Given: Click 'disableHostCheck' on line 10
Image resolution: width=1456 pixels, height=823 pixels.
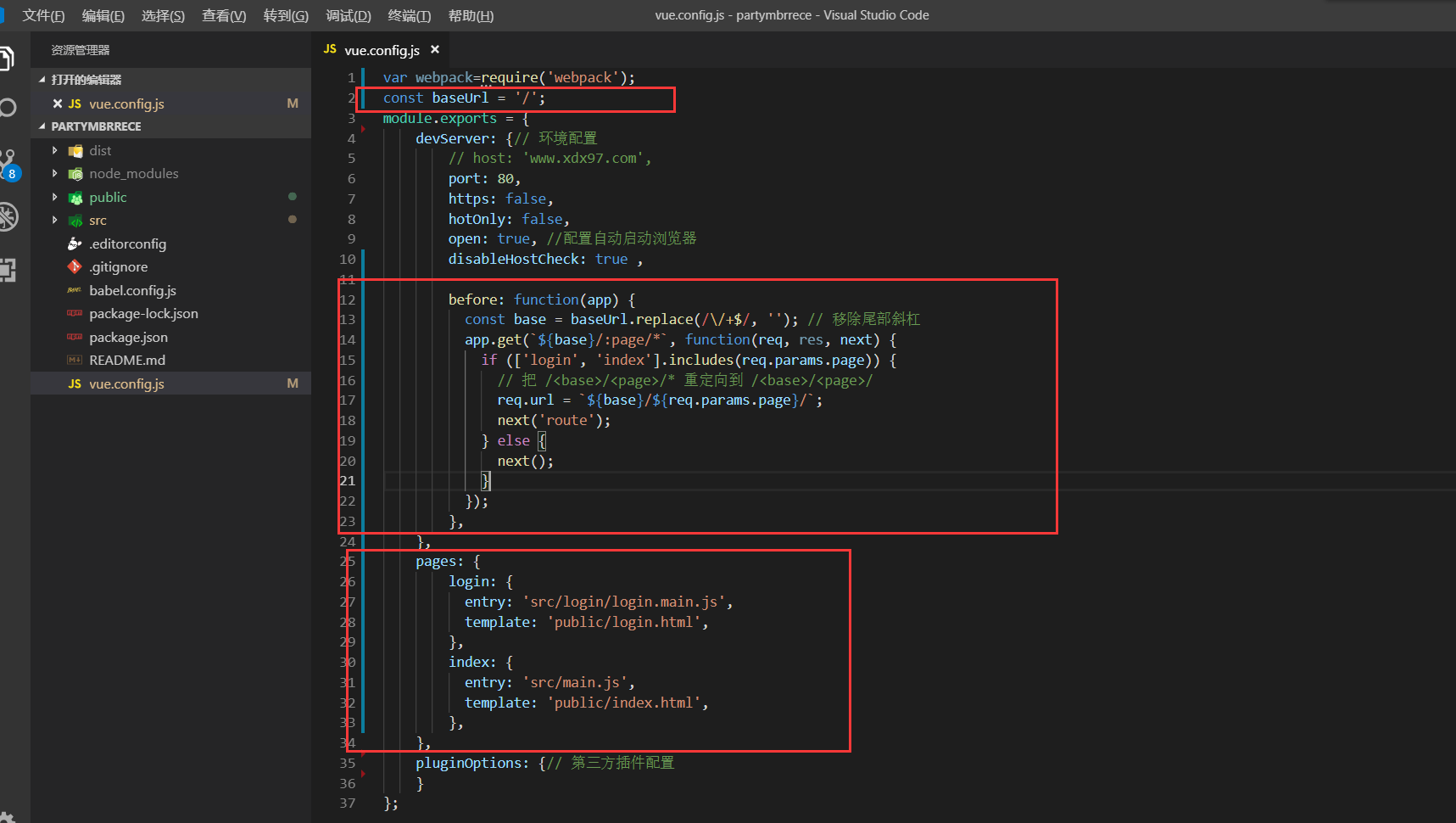Looking at the screenshot, I should (514, 259).
